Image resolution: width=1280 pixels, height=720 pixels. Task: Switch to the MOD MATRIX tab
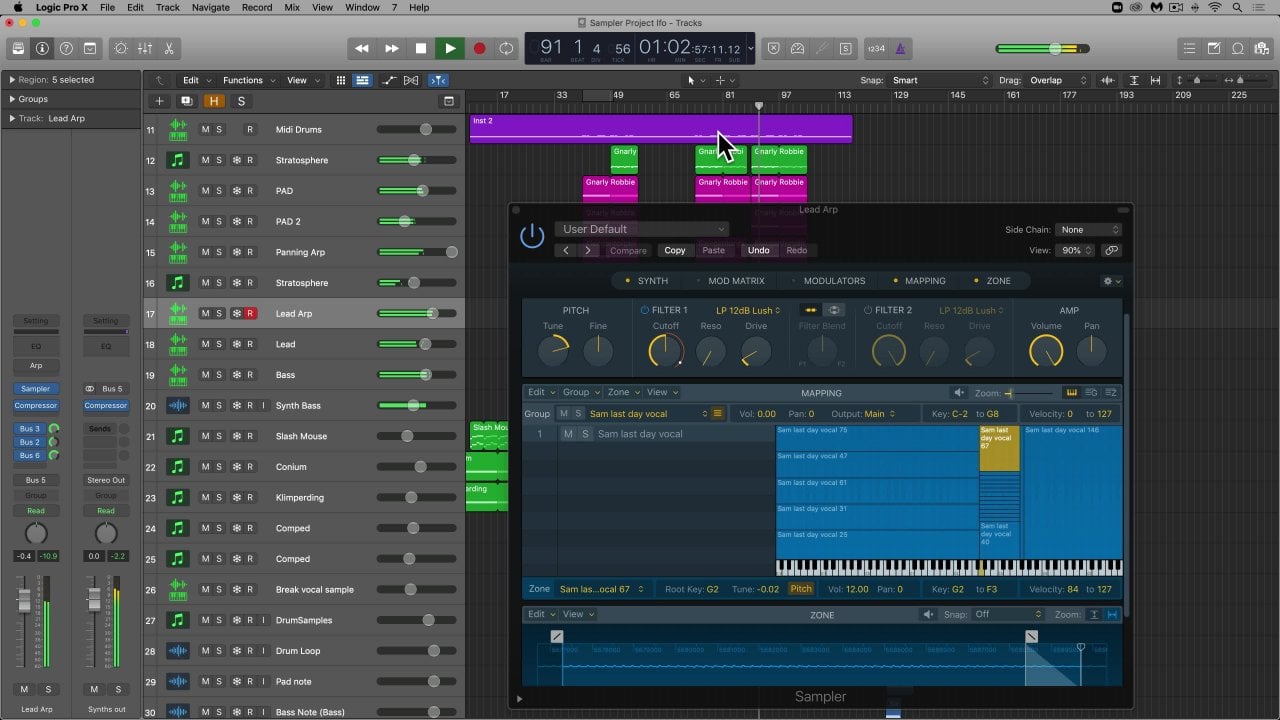pos(735,281)
